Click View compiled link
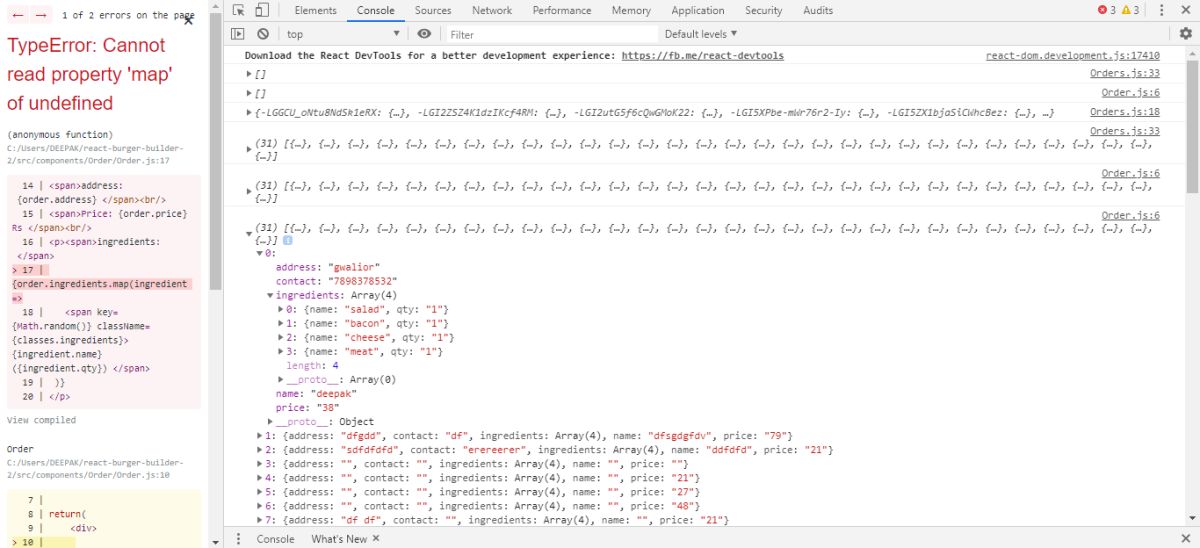 coord(41,420)
